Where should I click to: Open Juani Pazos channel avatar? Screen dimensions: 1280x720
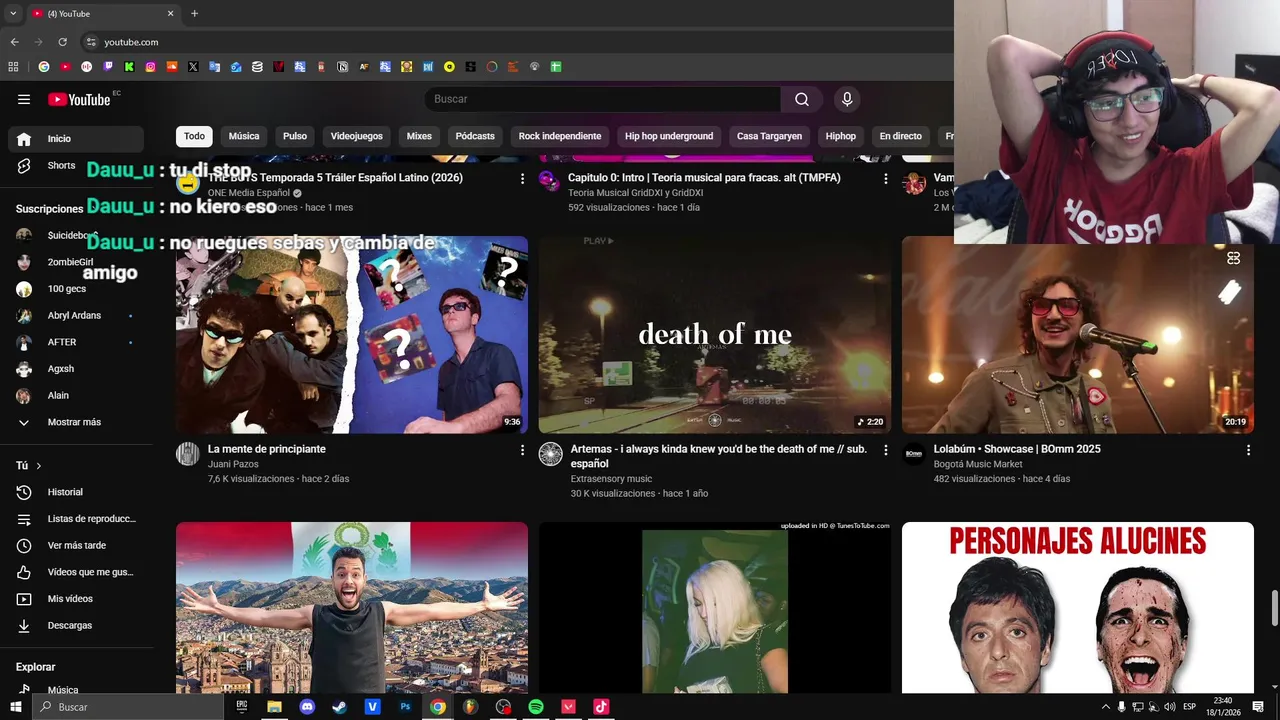(188, 454)
